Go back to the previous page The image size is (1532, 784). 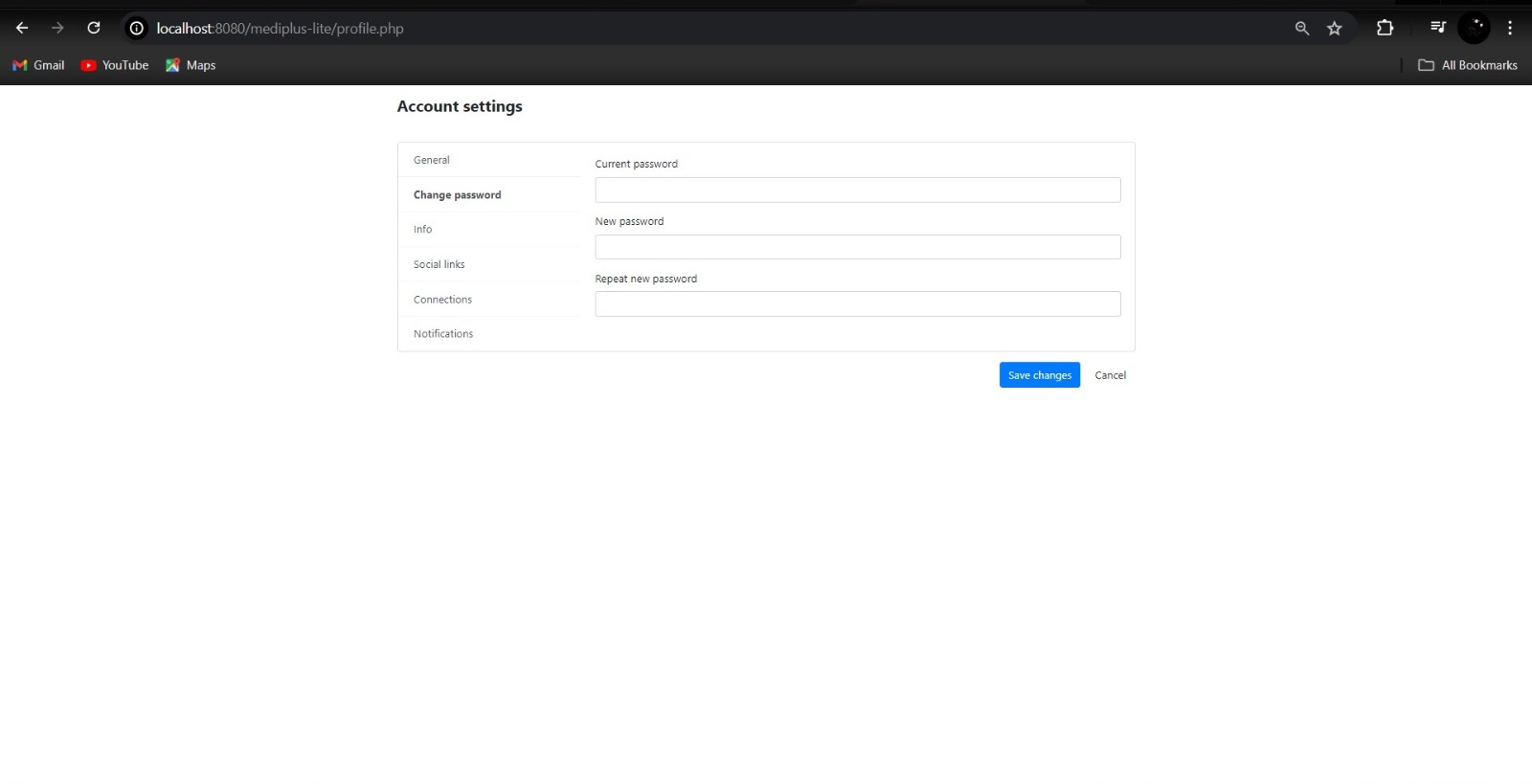(x=22, y=28)
